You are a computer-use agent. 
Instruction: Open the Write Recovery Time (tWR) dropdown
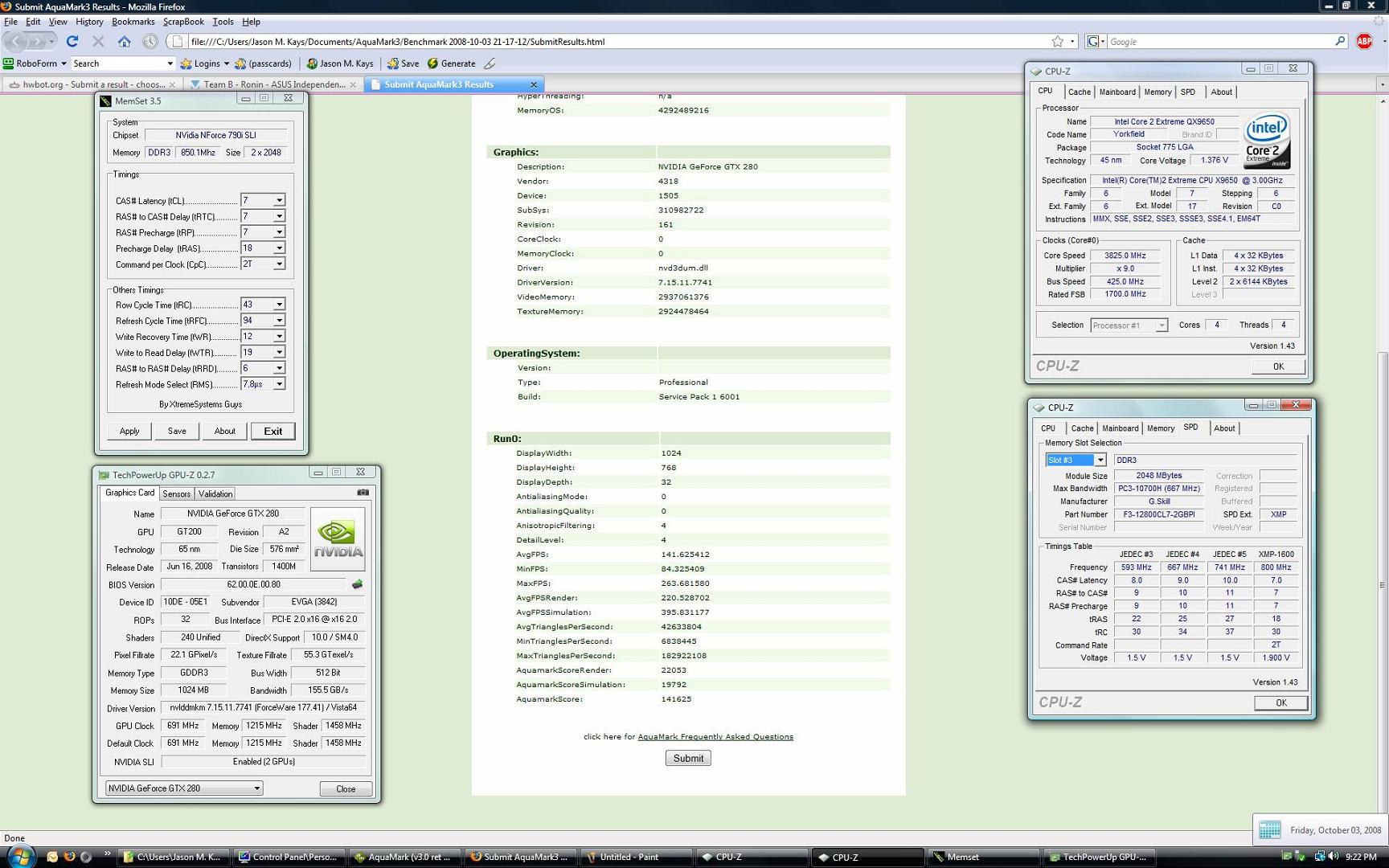(279, 337)
